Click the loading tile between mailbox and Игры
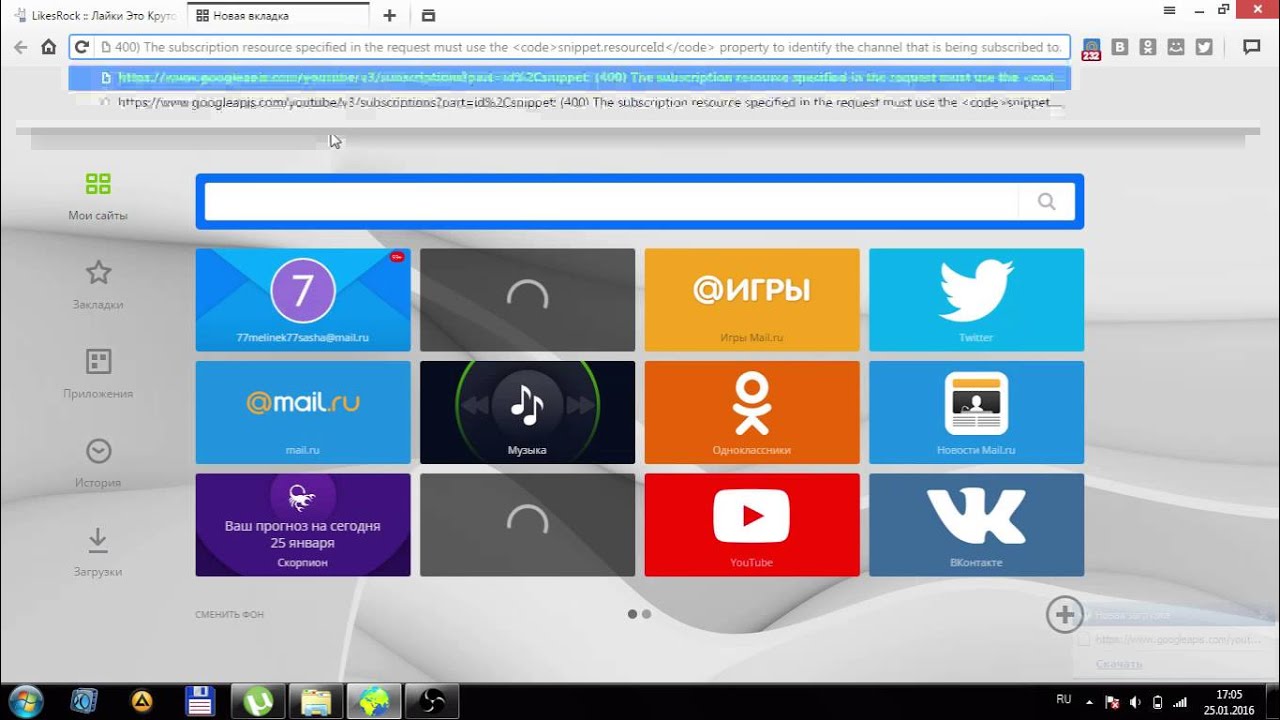The height and width of the screenshot is (720, 1280). tap(527, 300)
